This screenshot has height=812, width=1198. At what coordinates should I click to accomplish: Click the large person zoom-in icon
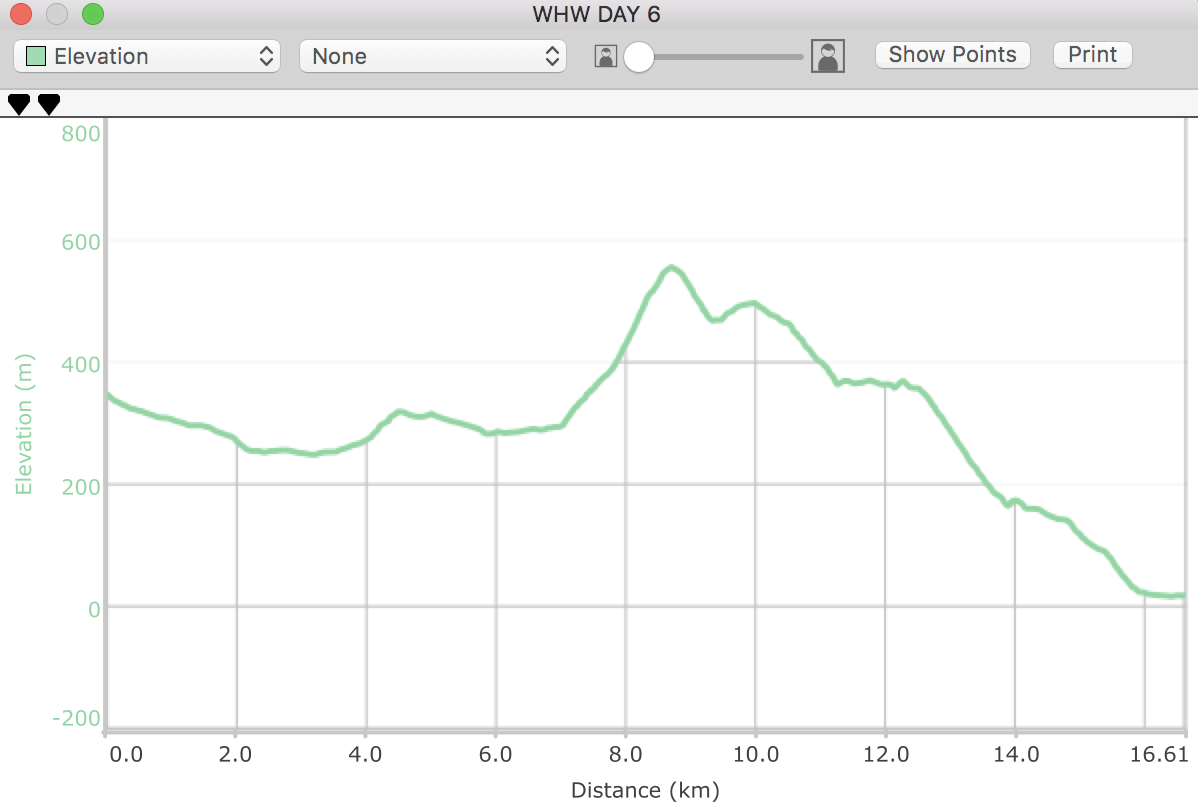tap(828, 56)
